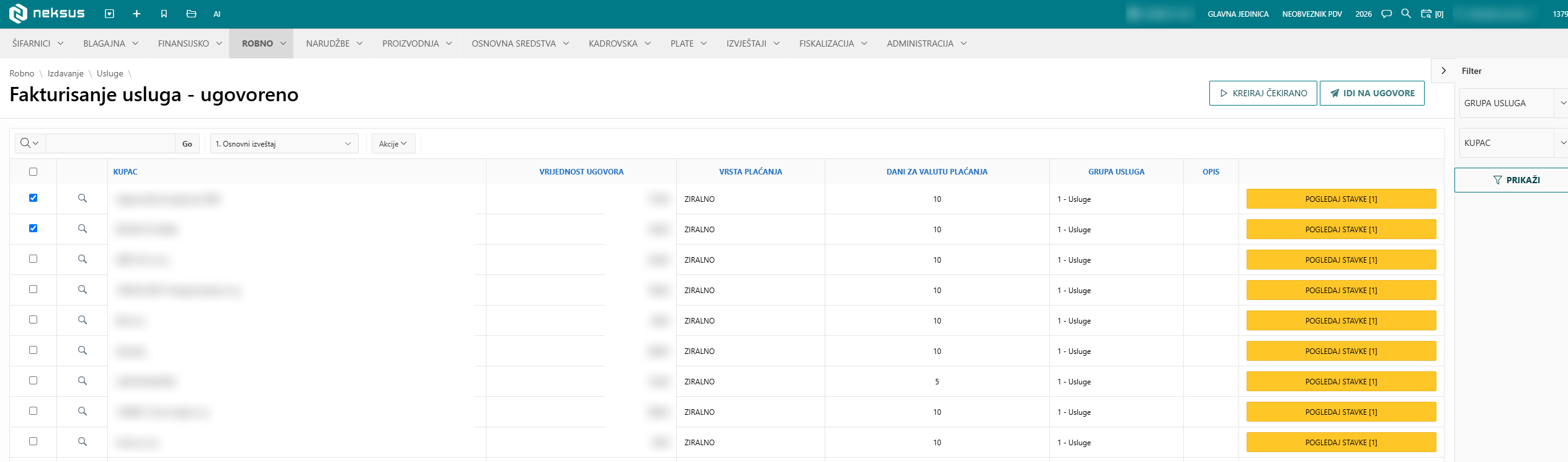Open row details magnifier in first table row
This screenshot has width=1568, height=462.
(x=82, y=198)
